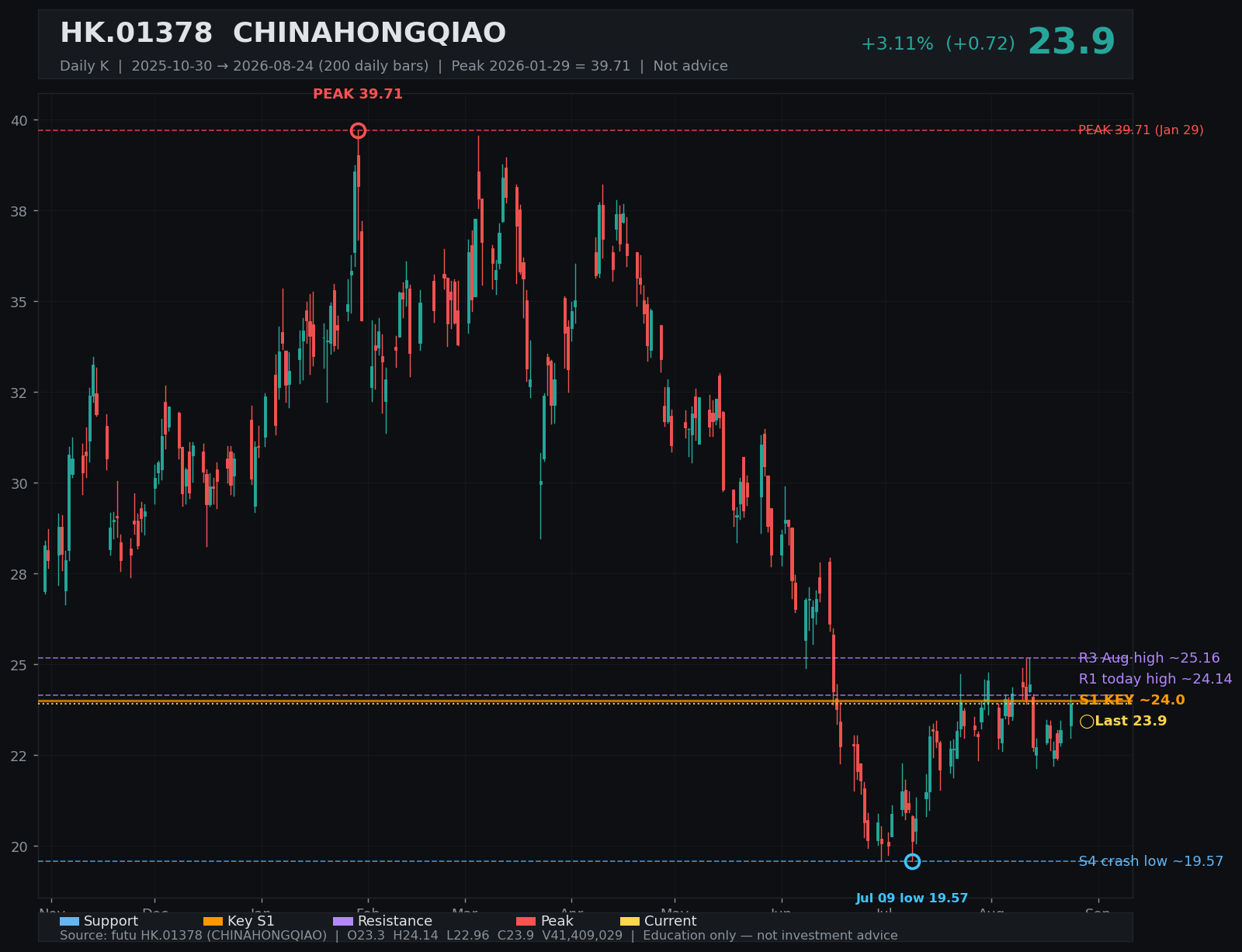Click the +3.11% (+0.72) change text
This screenshot has height=952, width=1242.
(938, 44)
